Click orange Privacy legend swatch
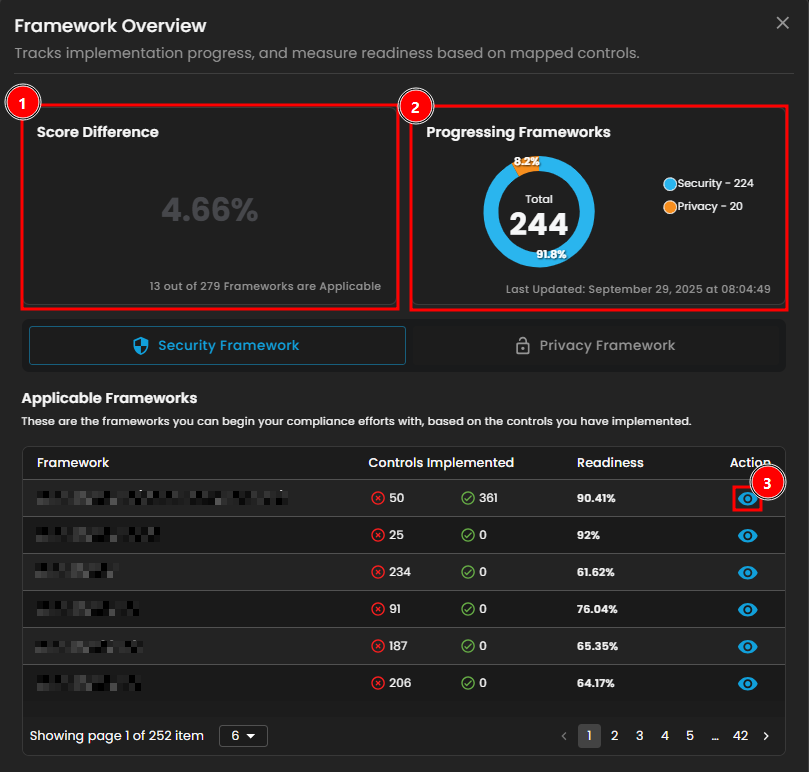The image size is (809, 772). point(670,207)
